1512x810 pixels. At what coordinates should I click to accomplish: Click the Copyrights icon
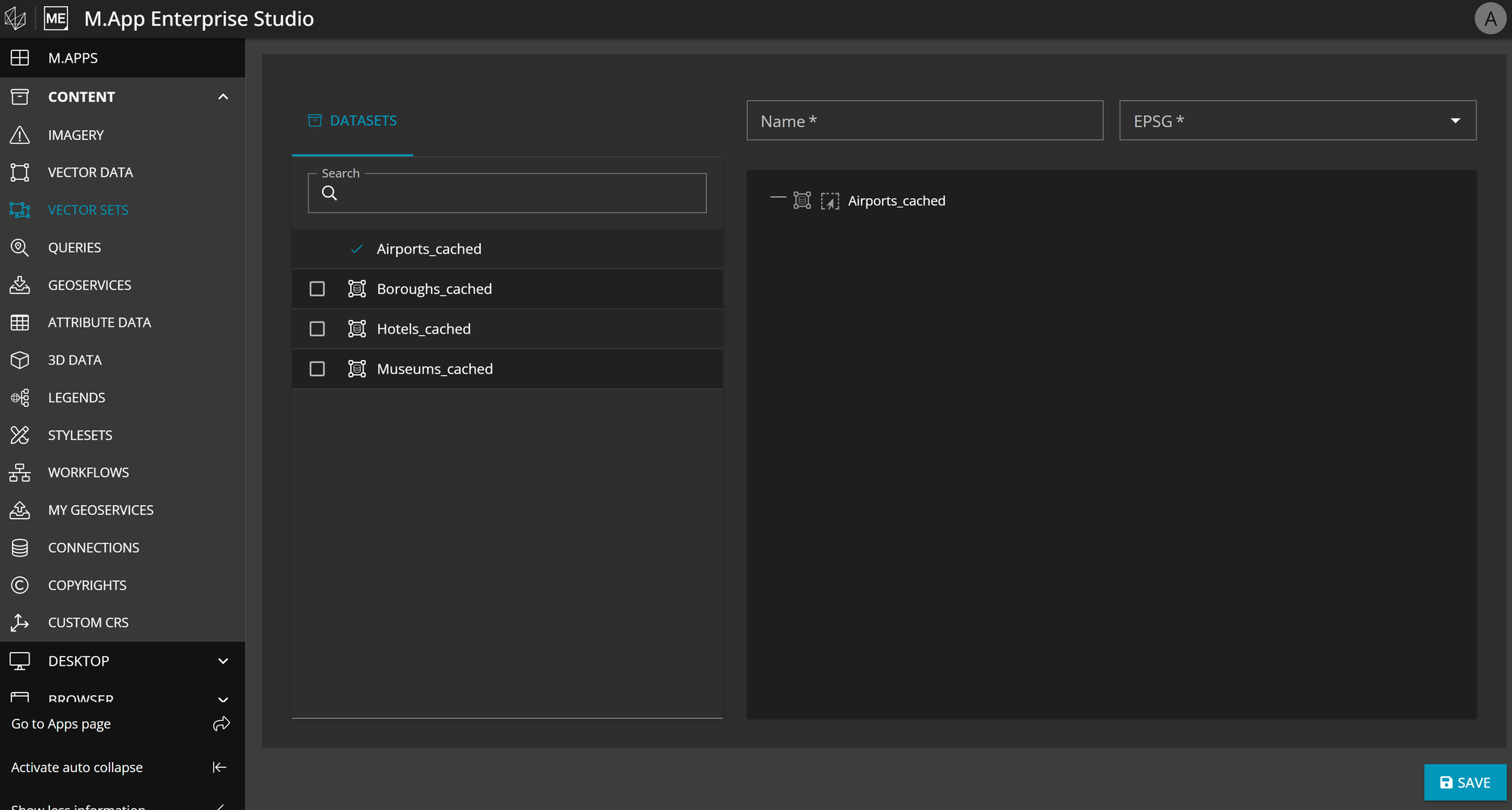point(20,585)
